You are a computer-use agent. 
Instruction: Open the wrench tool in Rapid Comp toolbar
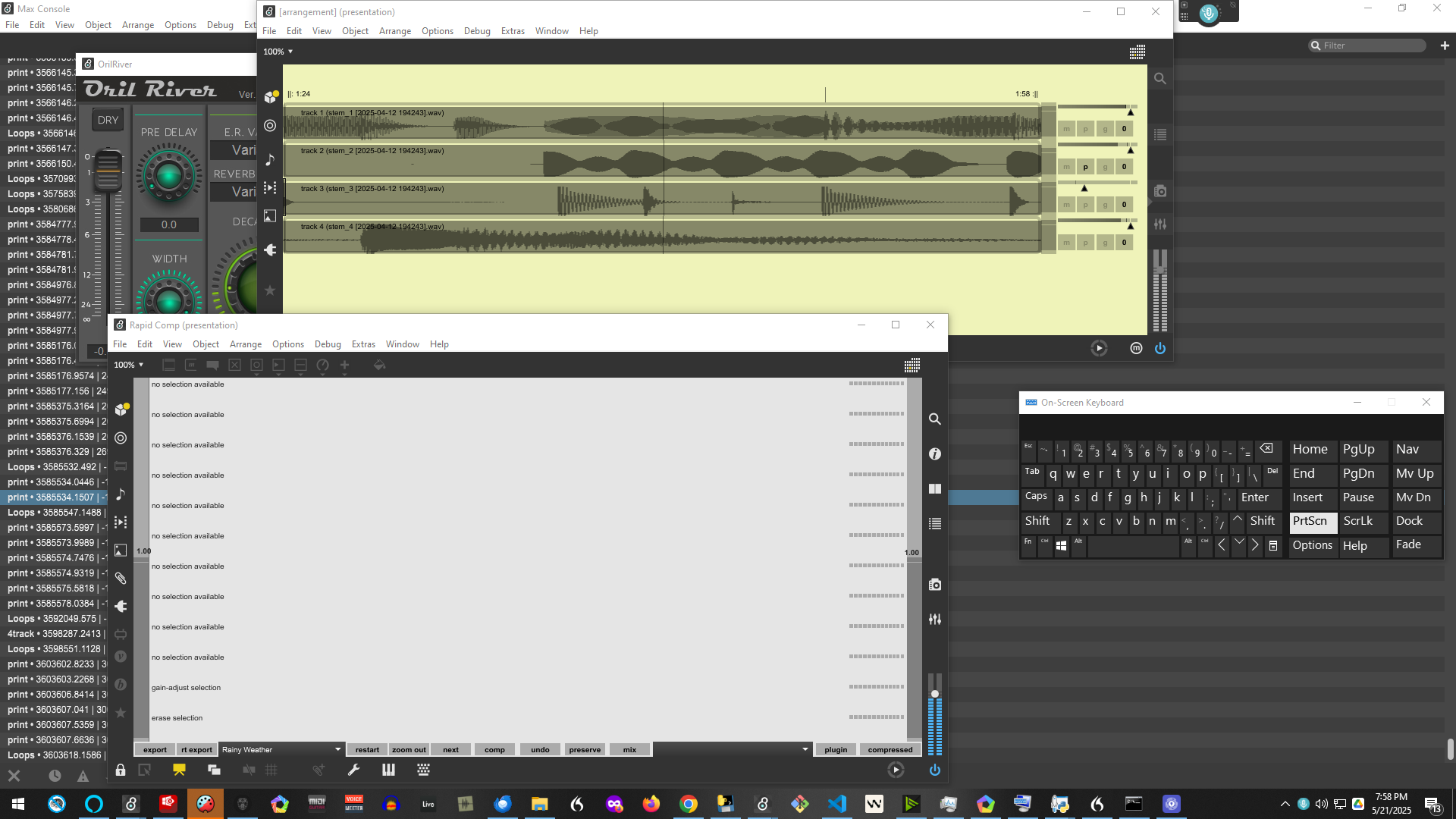click(x=353, y=770)
